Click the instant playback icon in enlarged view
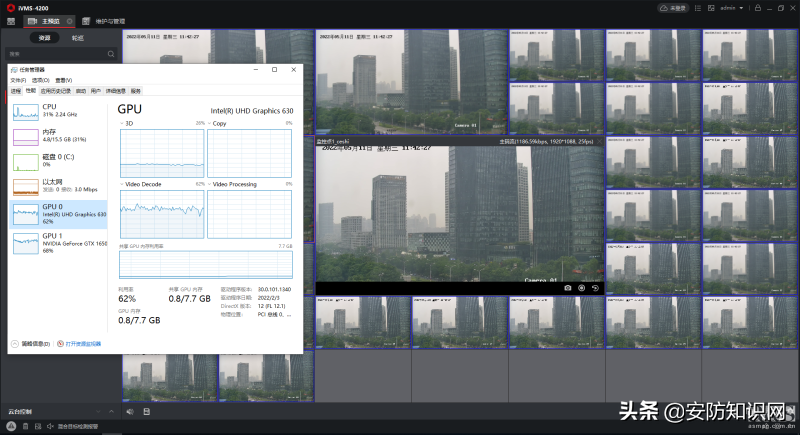Image resolution: width=800 pixels, height=435 pixels. pyautogui.click(x=595, y=288)
